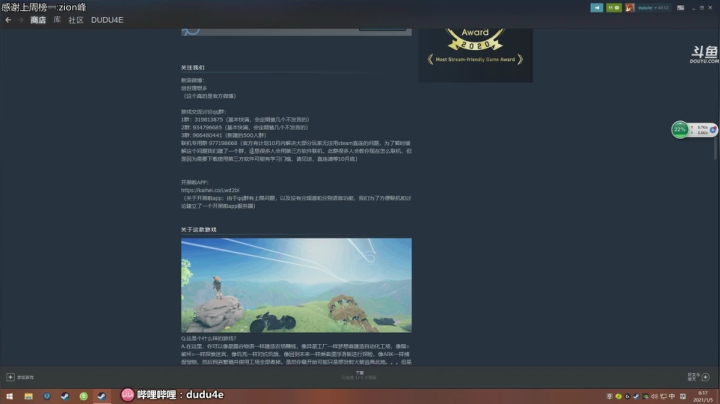Expand the account name dropdown
720x404 pixels.
click(x=653, y=8)
